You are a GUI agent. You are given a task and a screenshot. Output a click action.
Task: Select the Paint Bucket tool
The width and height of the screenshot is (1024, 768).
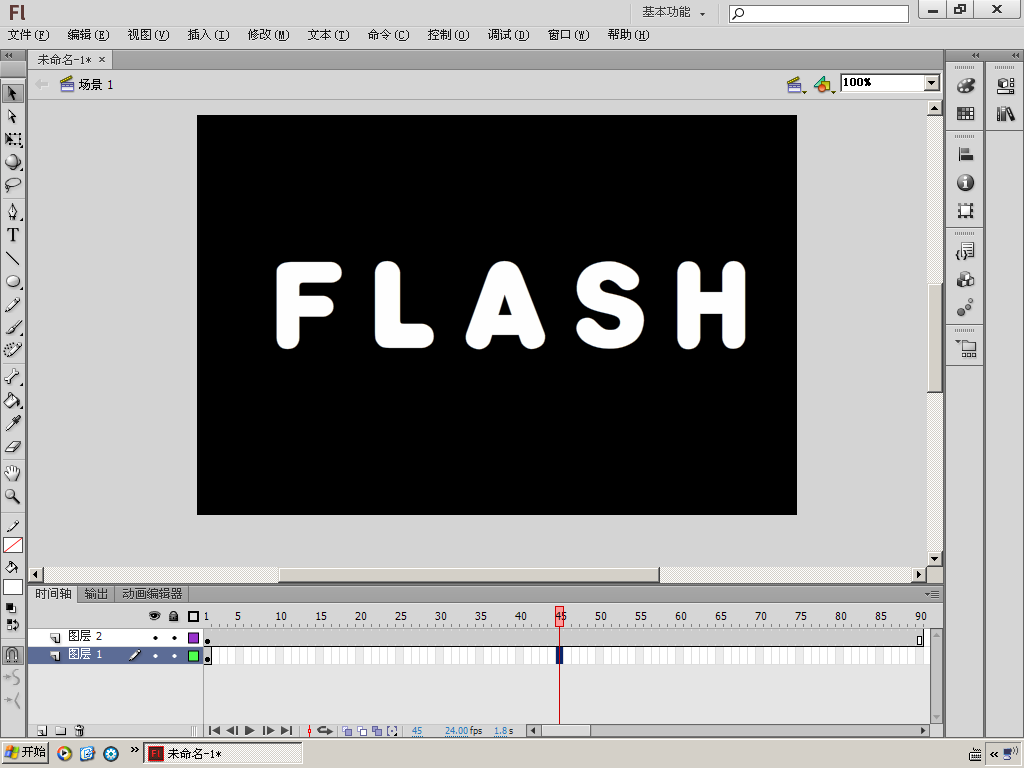click(12, 400)
